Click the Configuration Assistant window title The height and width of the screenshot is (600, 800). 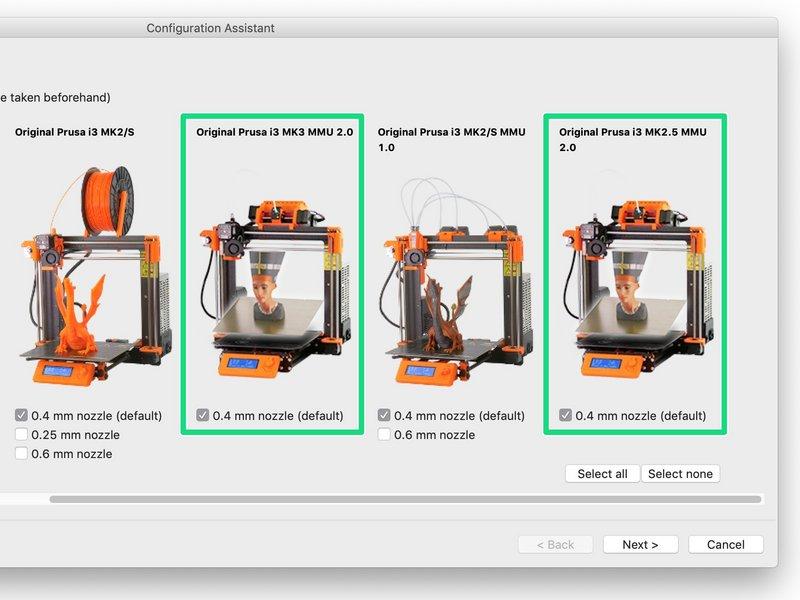point(210,28)
